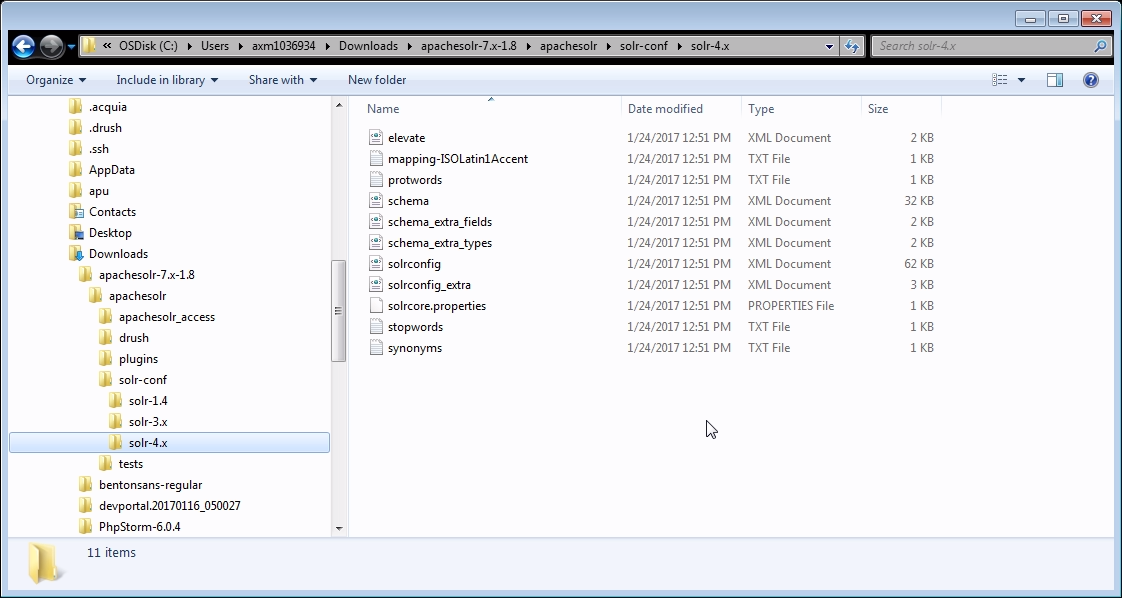Open Downloads in navigation pane
The image size is (1122, 598).
pyautogui.click(x=118, y=254)
